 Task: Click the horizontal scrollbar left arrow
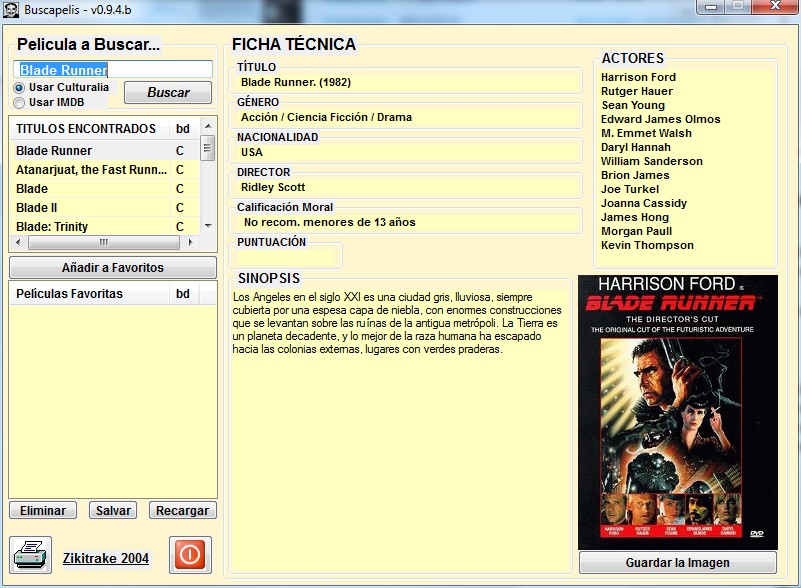[x=18, y=242]
